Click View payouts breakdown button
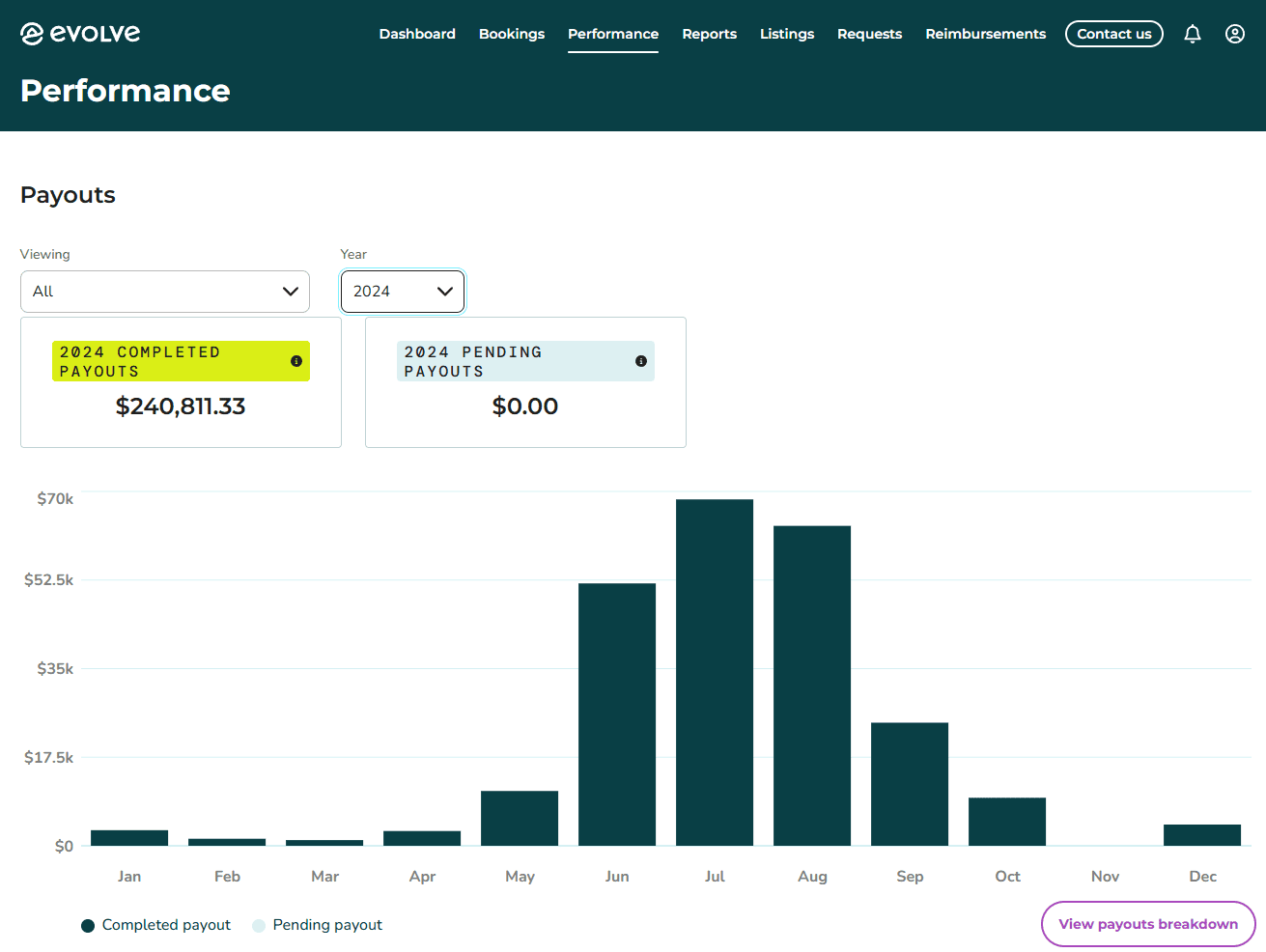Viewport: 1266px width, 952px height. tap(1147, 924)
